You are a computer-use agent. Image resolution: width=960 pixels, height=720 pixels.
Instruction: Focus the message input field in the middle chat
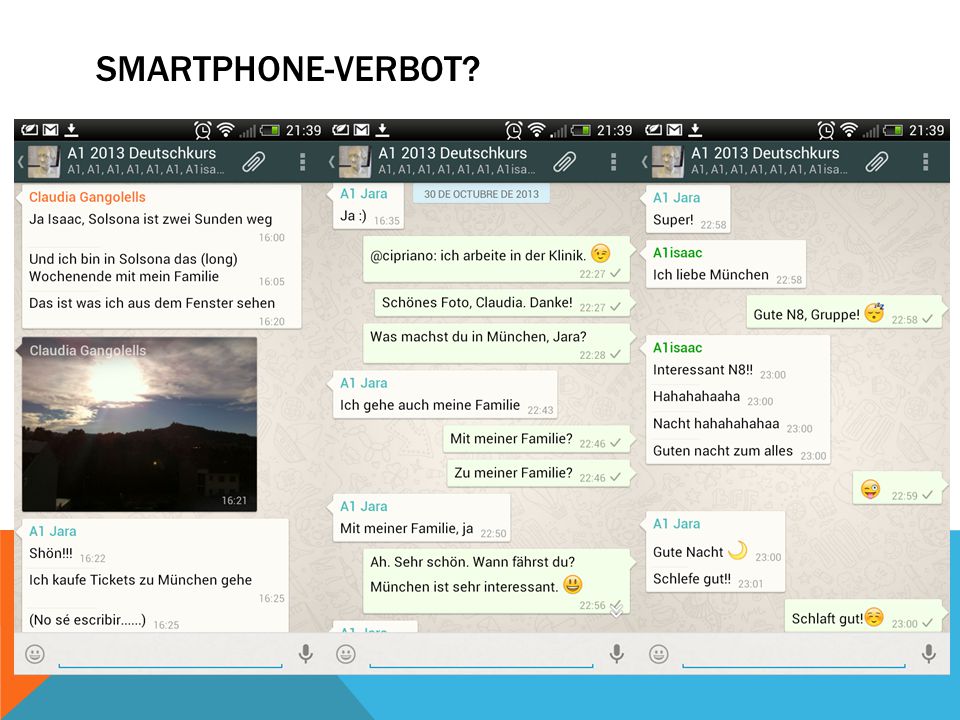click(x=481, y=654)
